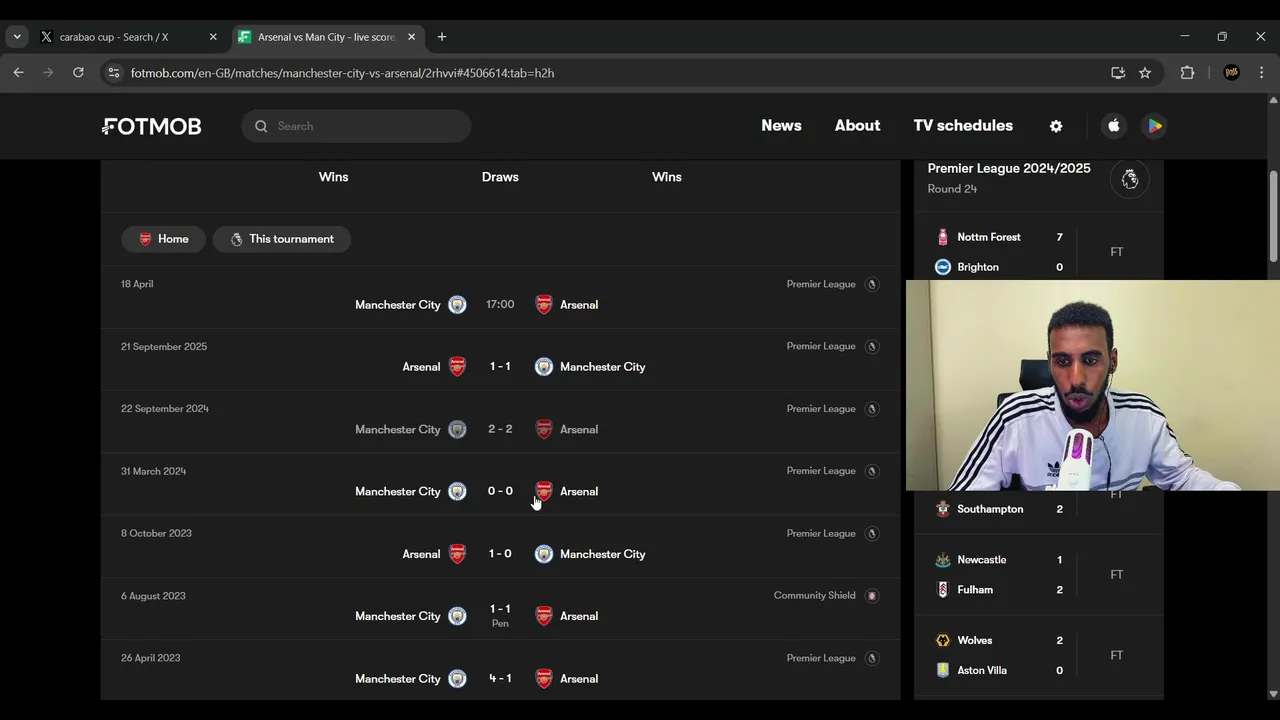Open the browser tab search dropdown
This screenshot has height=720, width=1280.
click(x=17, y=37)
